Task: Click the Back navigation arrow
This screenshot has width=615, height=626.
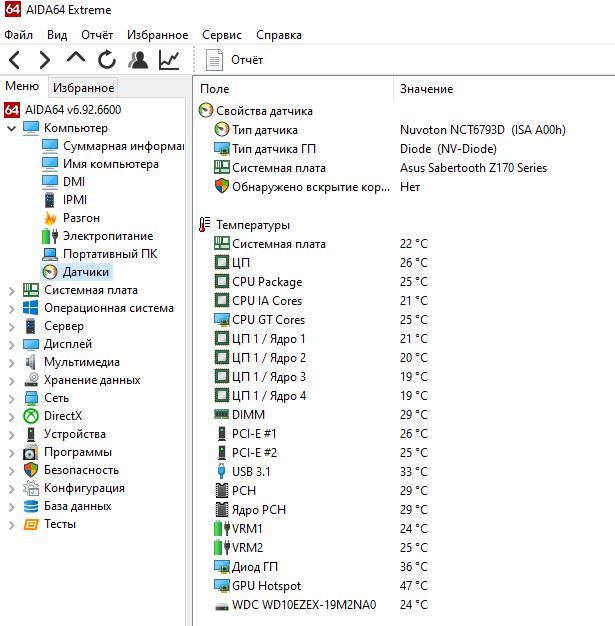Action: 15,60
